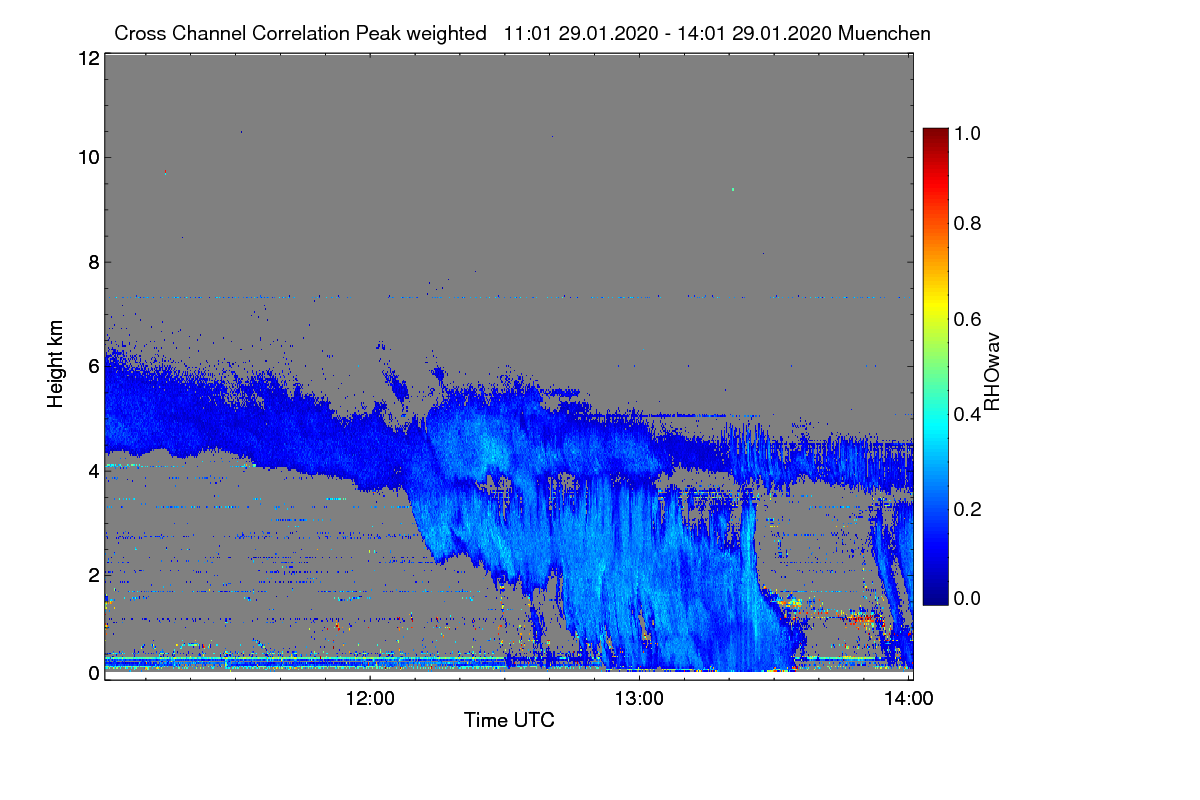1200x800 pixels.
Task: Click the colorbar value '0.0'
Action: (966, 598)
